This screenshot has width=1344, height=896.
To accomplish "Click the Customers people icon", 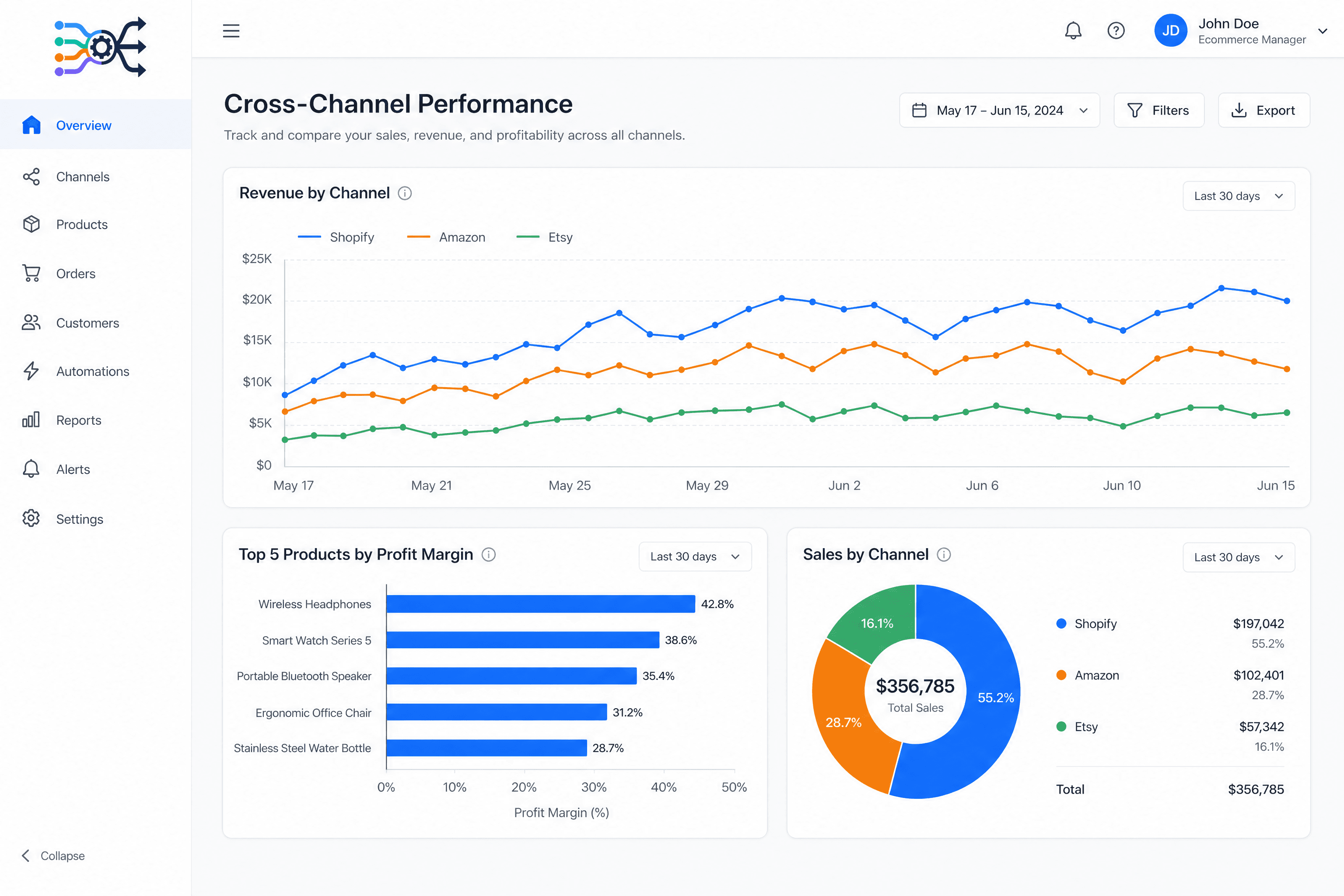I will [x=31, y=323].
